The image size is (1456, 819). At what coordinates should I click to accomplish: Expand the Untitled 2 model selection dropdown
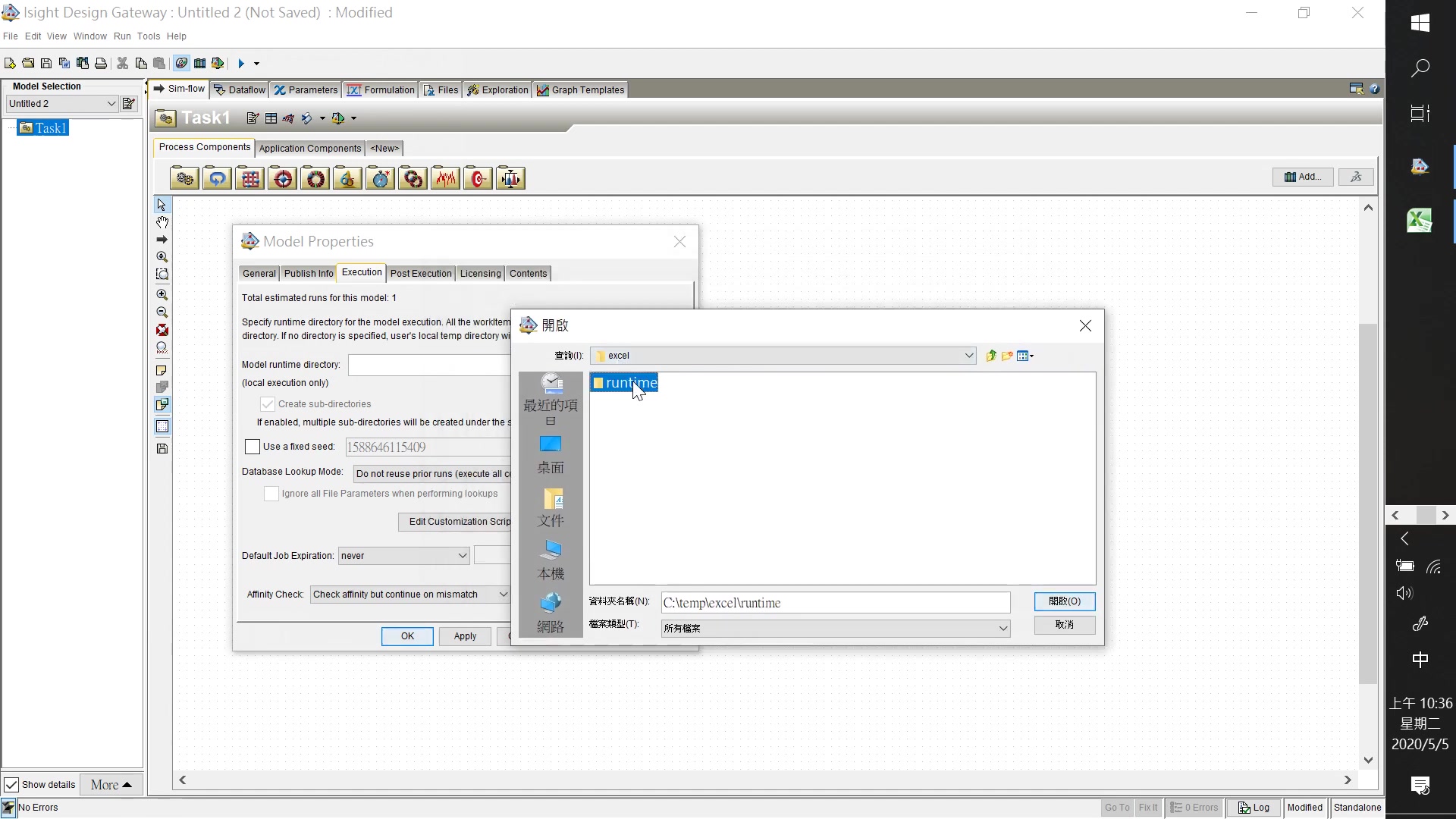point(111,104)
